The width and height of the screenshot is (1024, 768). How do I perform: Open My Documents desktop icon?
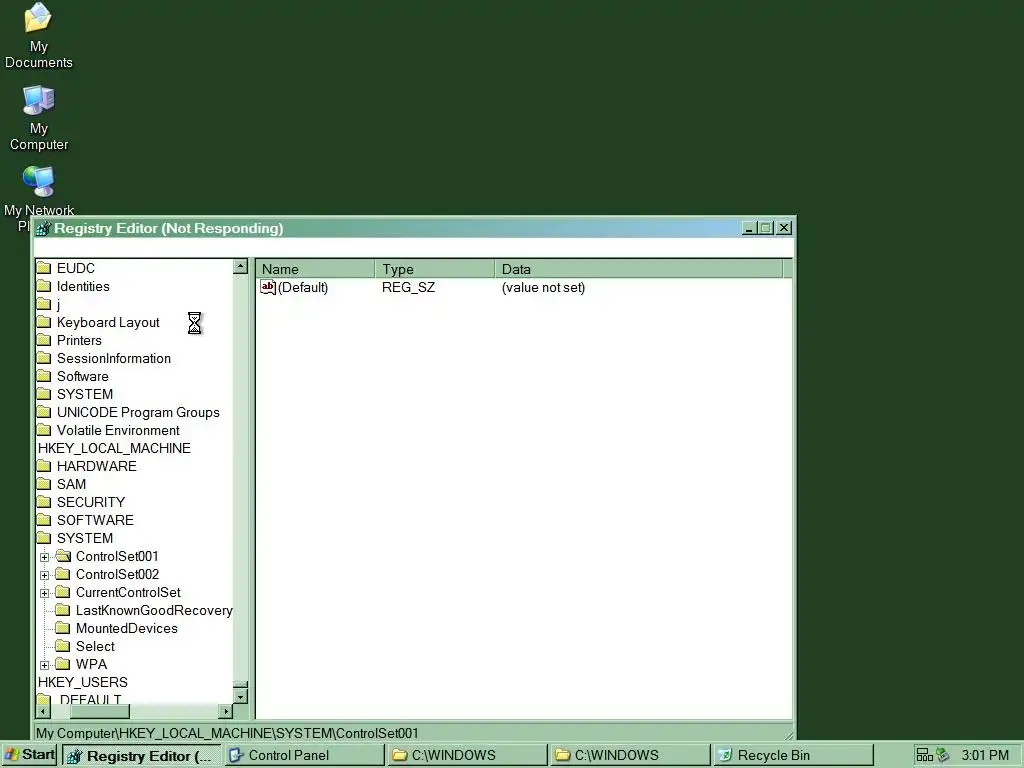click(x=39, y=18)
